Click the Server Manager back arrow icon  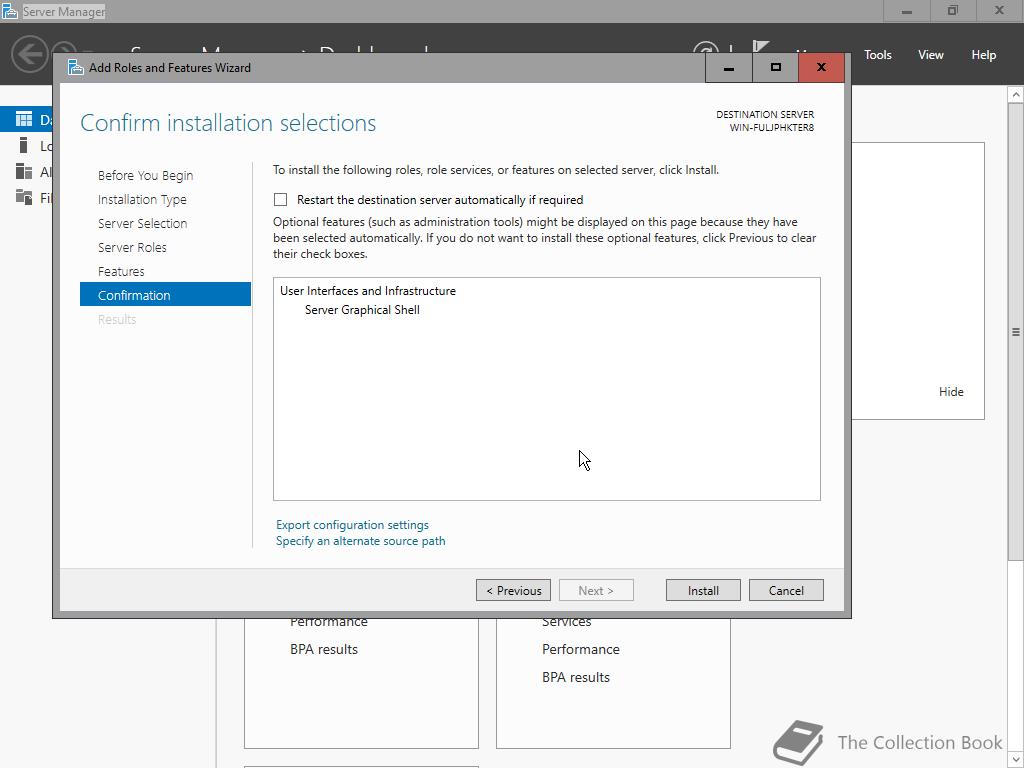tap(30, 54)
